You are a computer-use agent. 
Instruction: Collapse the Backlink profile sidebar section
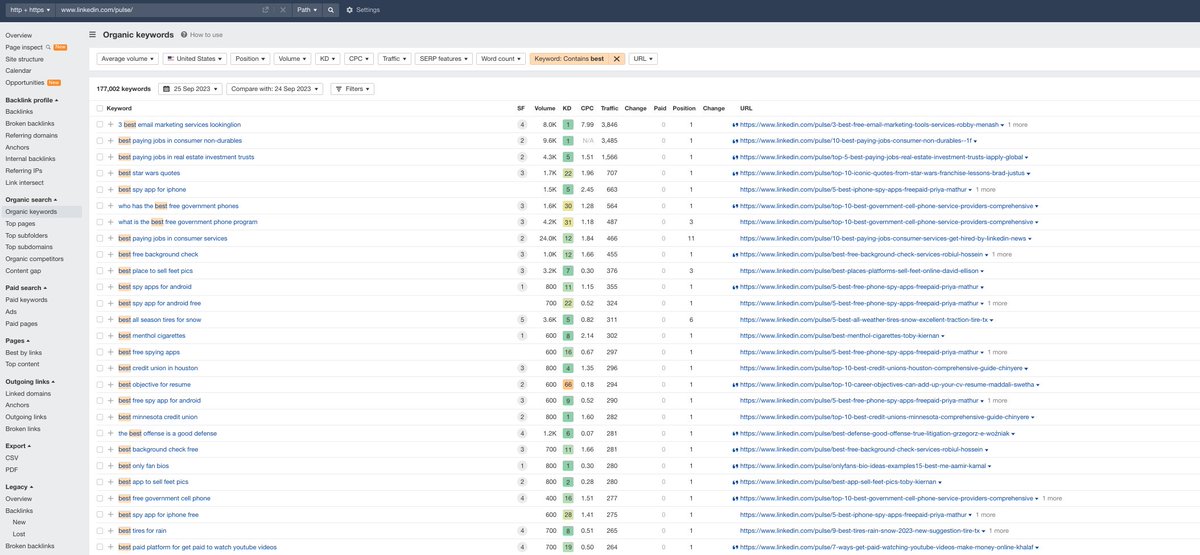[x=32, y=100]
